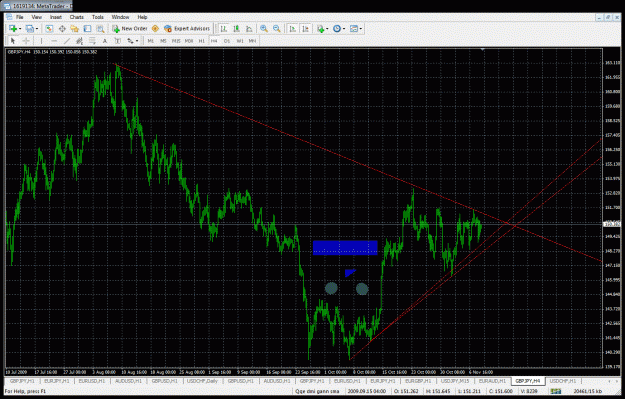This screenshot has width=625, height=399.
Task: Open the Navigator panel icon
Action: (75, 29)
